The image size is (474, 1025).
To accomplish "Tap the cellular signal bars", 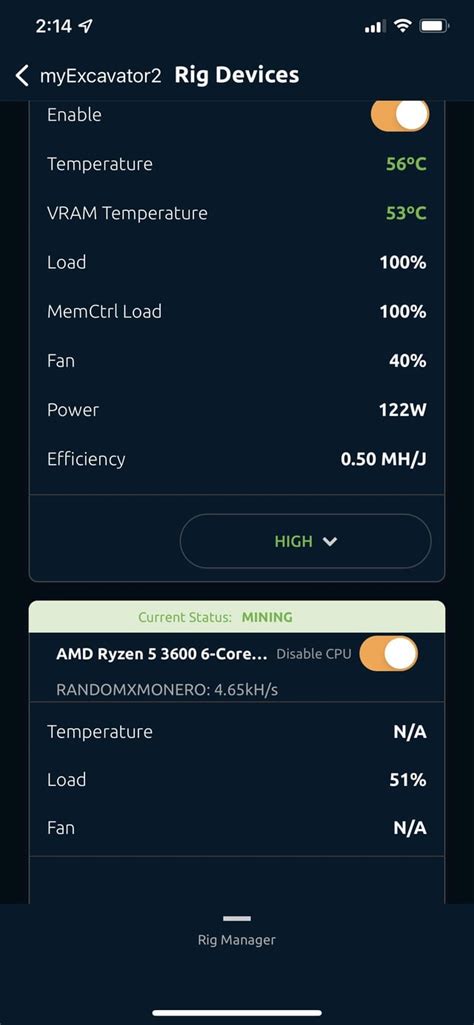I will [376, 27].
